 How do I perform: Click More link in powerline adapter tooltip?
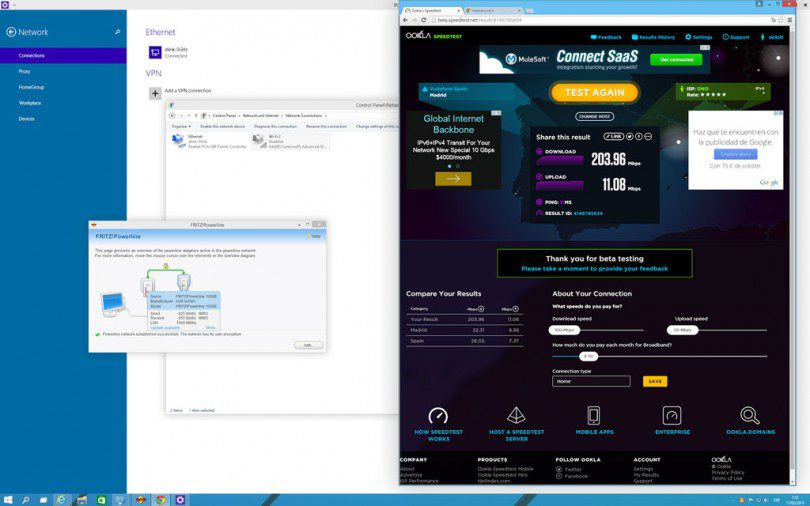point(210,327)
